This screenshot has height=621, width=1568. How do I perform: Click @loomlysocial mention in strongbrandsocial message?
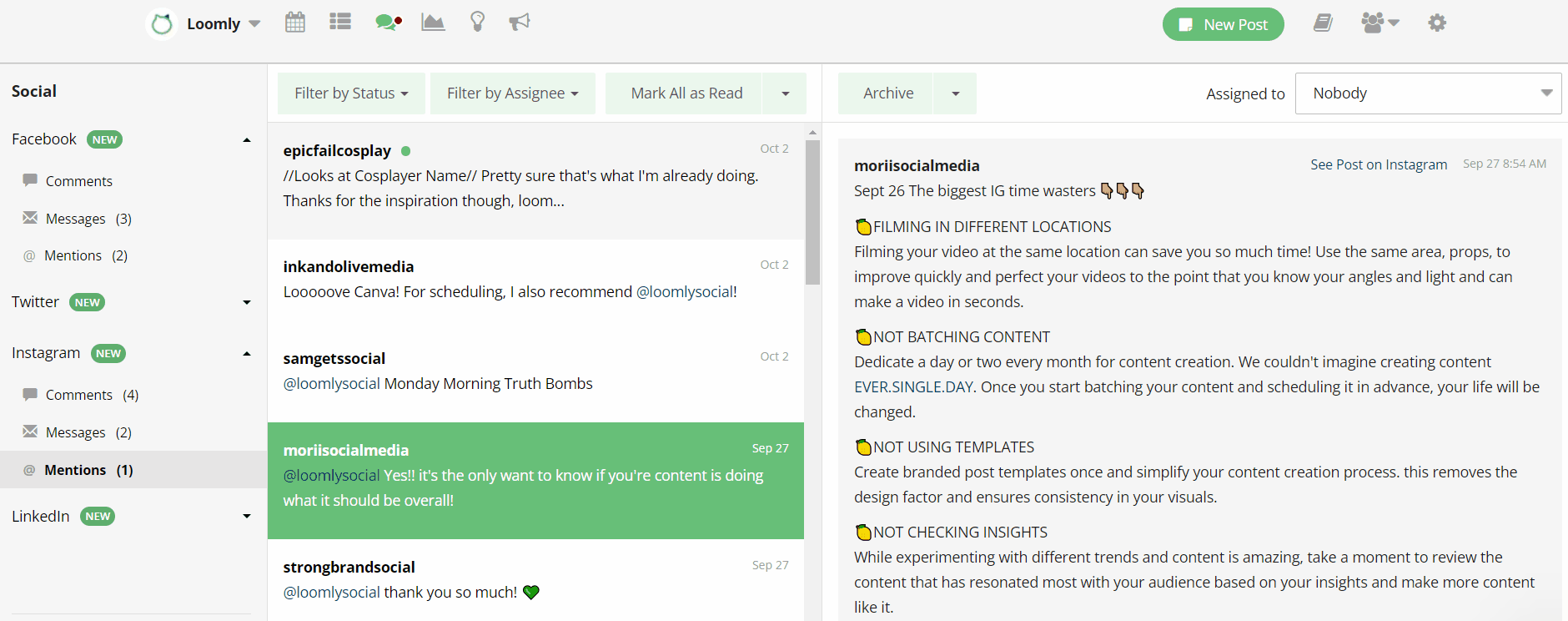click(x=332, y=592)
